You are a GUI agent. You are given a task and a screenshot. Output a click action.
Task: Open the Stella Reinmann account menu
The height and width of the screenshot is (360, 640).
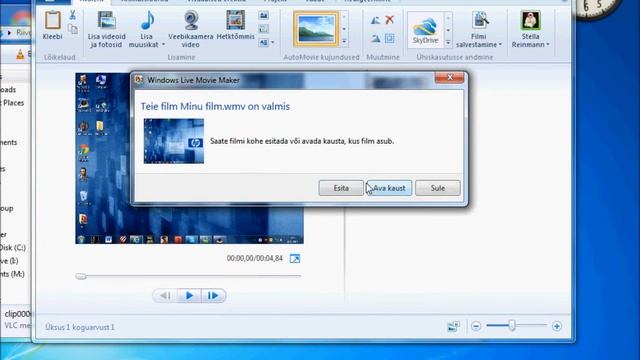pos(530,29)
